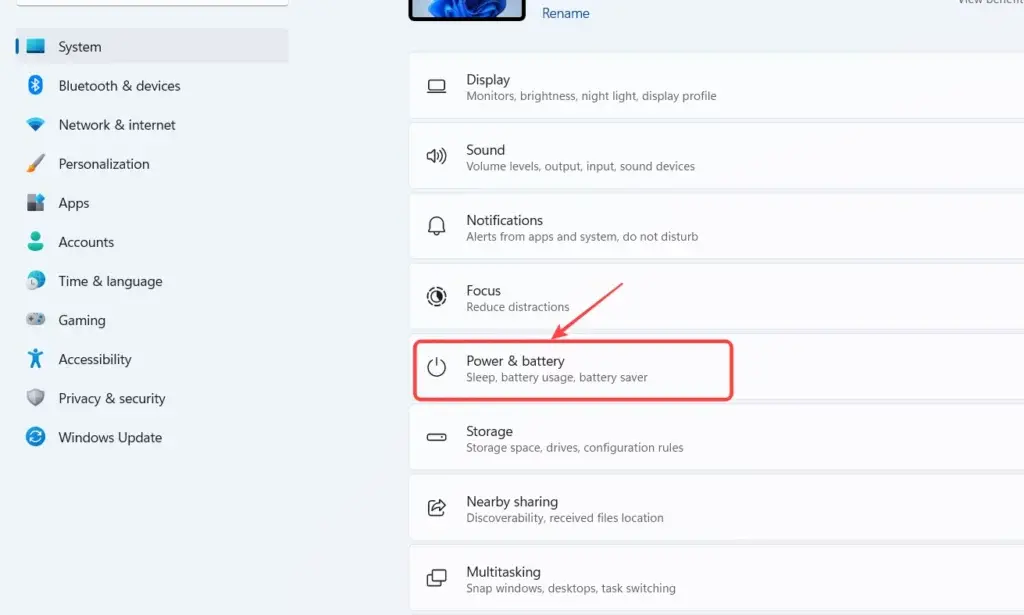The width and height of the screenshot is (1024, 615).
Task: Click the Notifications bell icon
Action: pyautogui.click(x=436, y=227)
